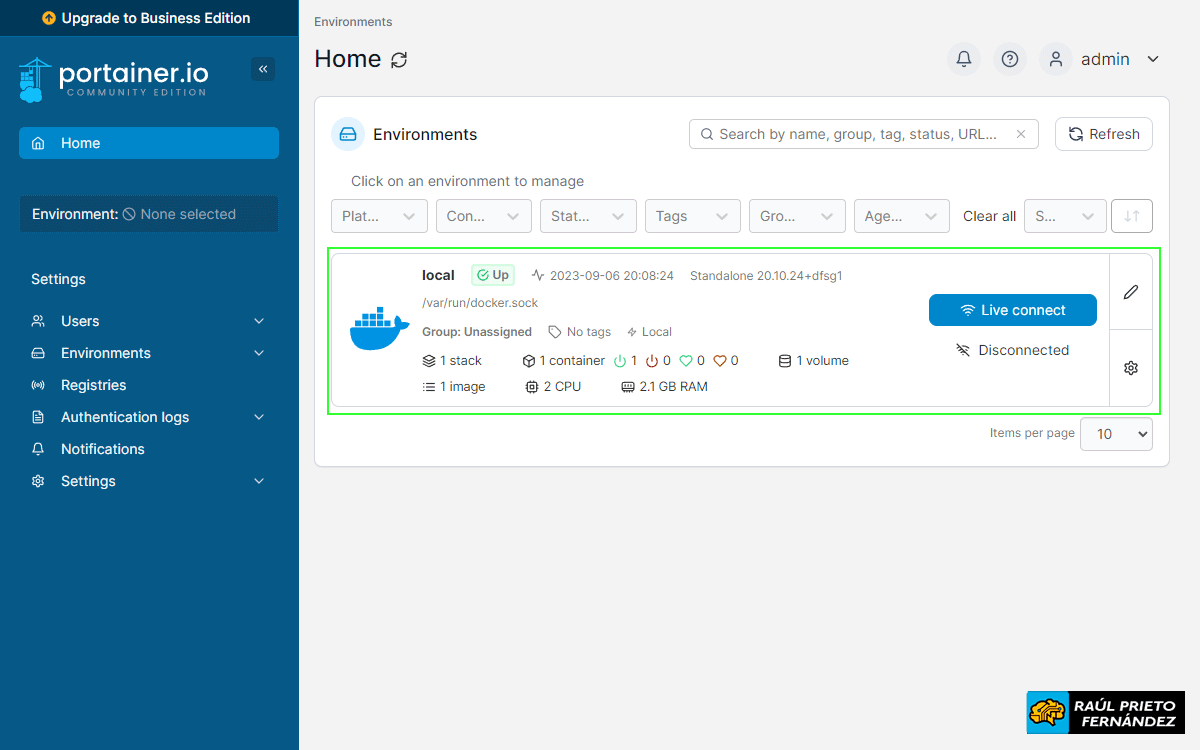Click Upgrade to Business Edition banner
1200x750 pixels.
click(x=148, y=18)
